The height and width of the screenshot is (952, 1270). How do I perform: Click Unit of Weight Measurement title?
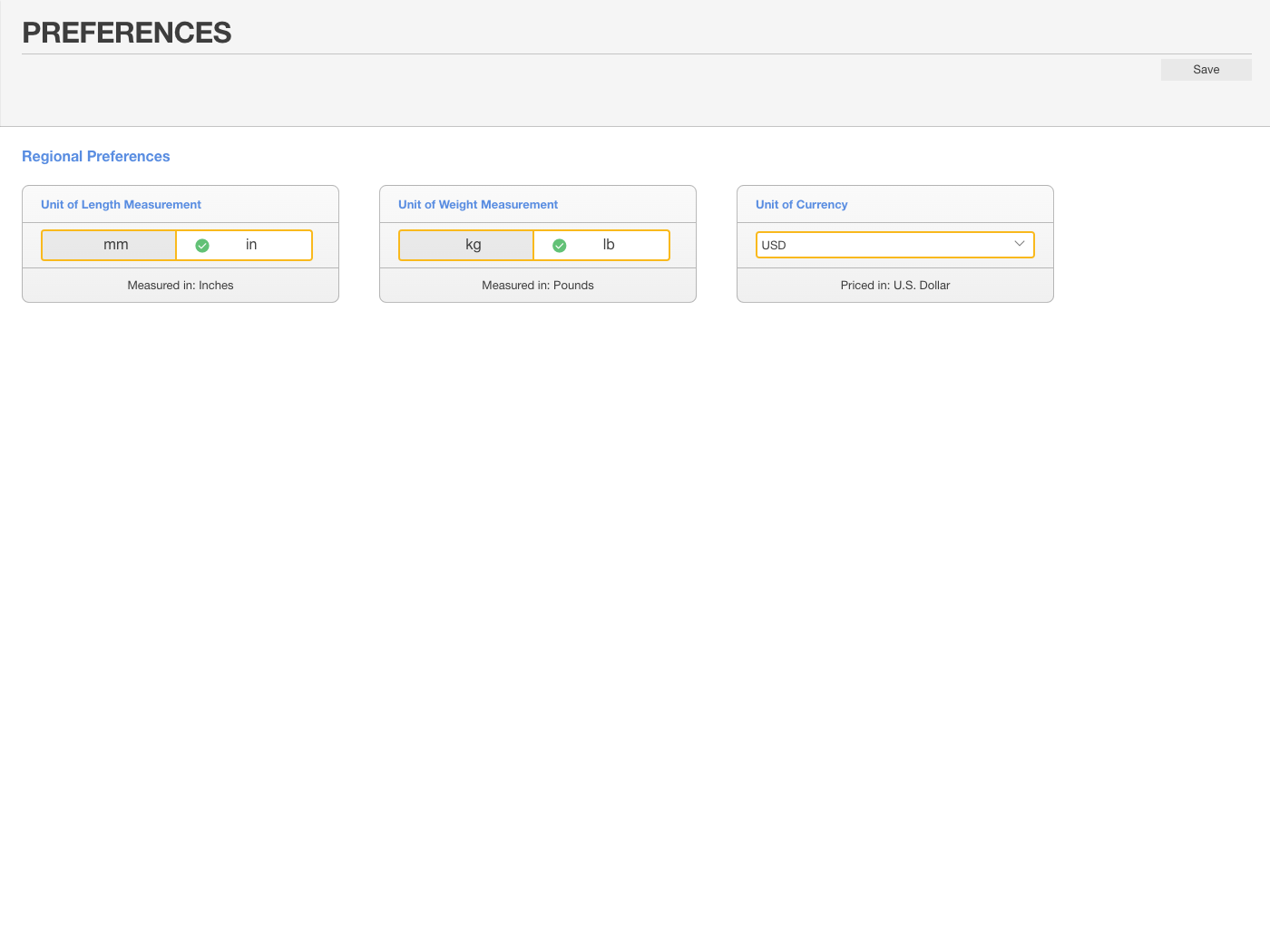(478, 205)
